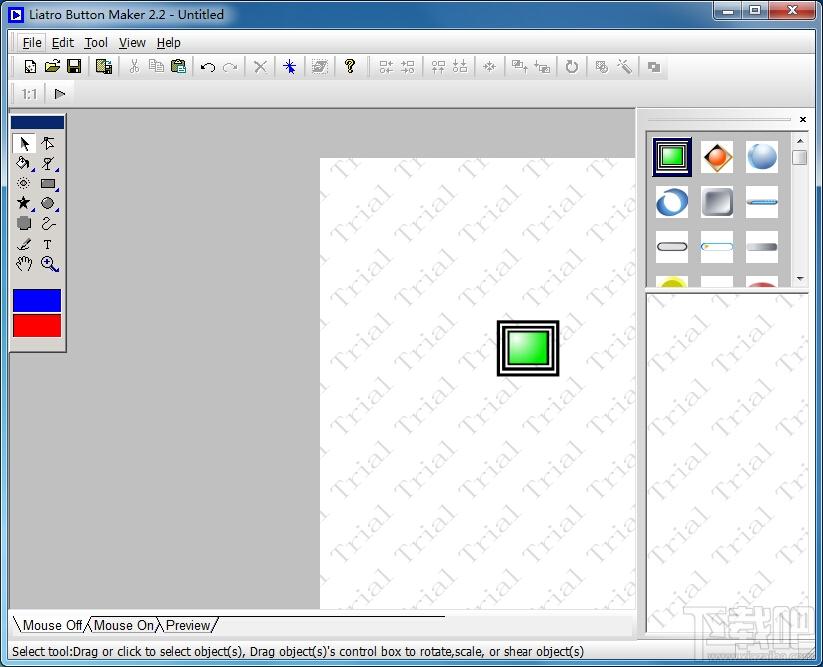The height and width of the screenshot is (667, 823).
Task: Pick the green square button template
Action: (x=672, y=156)
